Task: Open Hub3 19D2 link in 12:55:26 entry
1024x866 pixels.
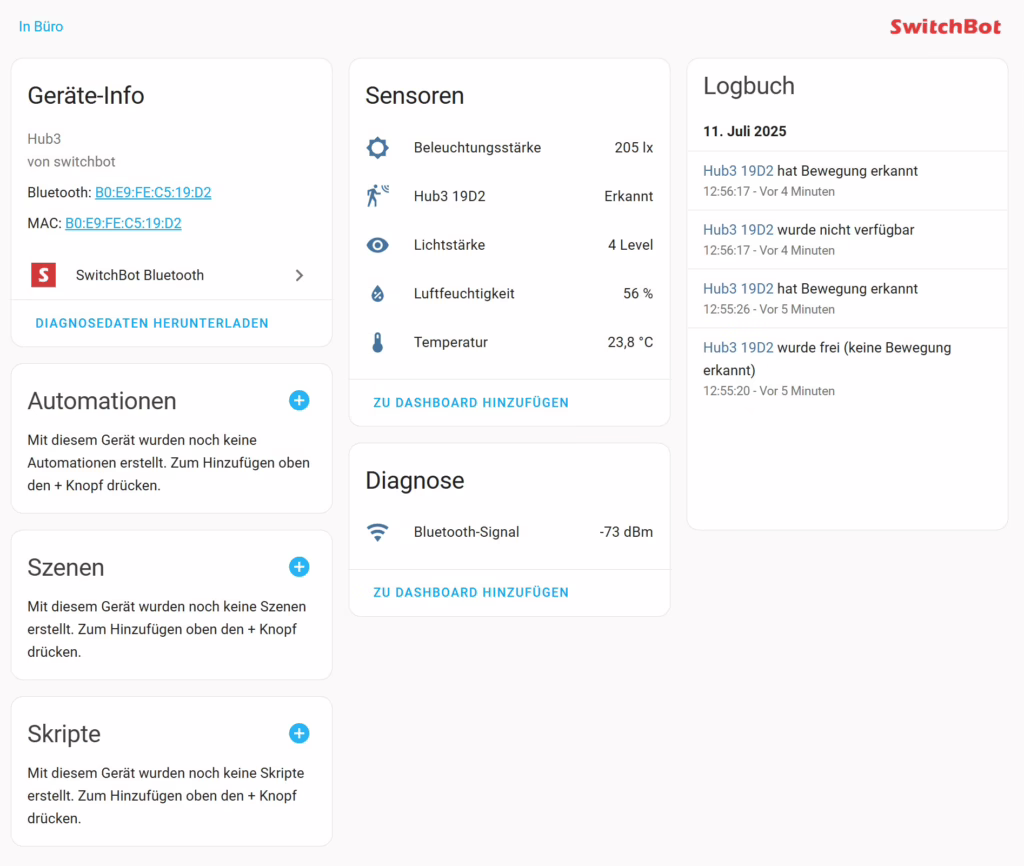Action: pos(738,289)
